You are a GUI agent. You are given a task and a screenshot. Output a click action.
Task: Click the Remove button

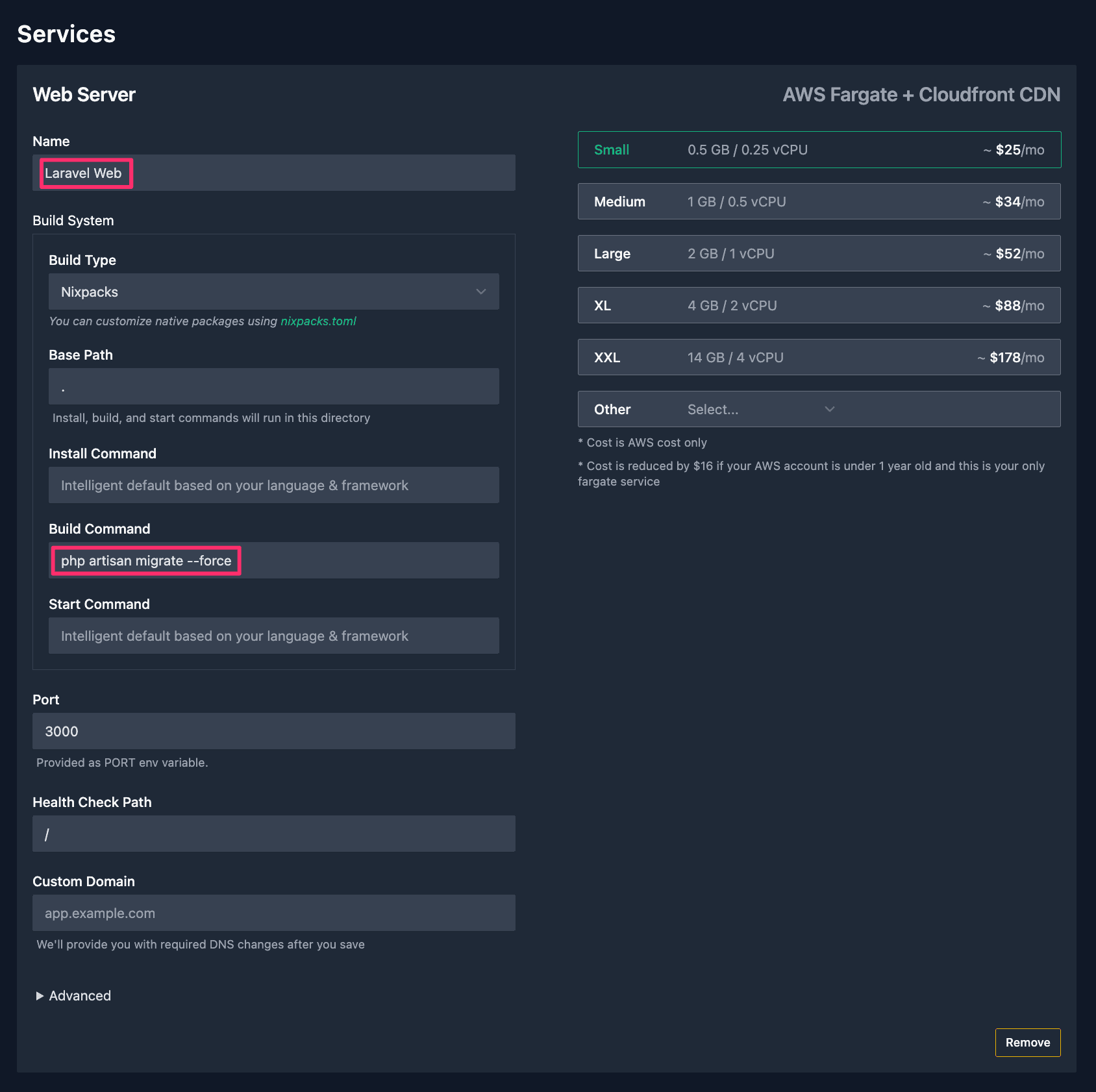pyautogui.click(x=1028, y=1043)
